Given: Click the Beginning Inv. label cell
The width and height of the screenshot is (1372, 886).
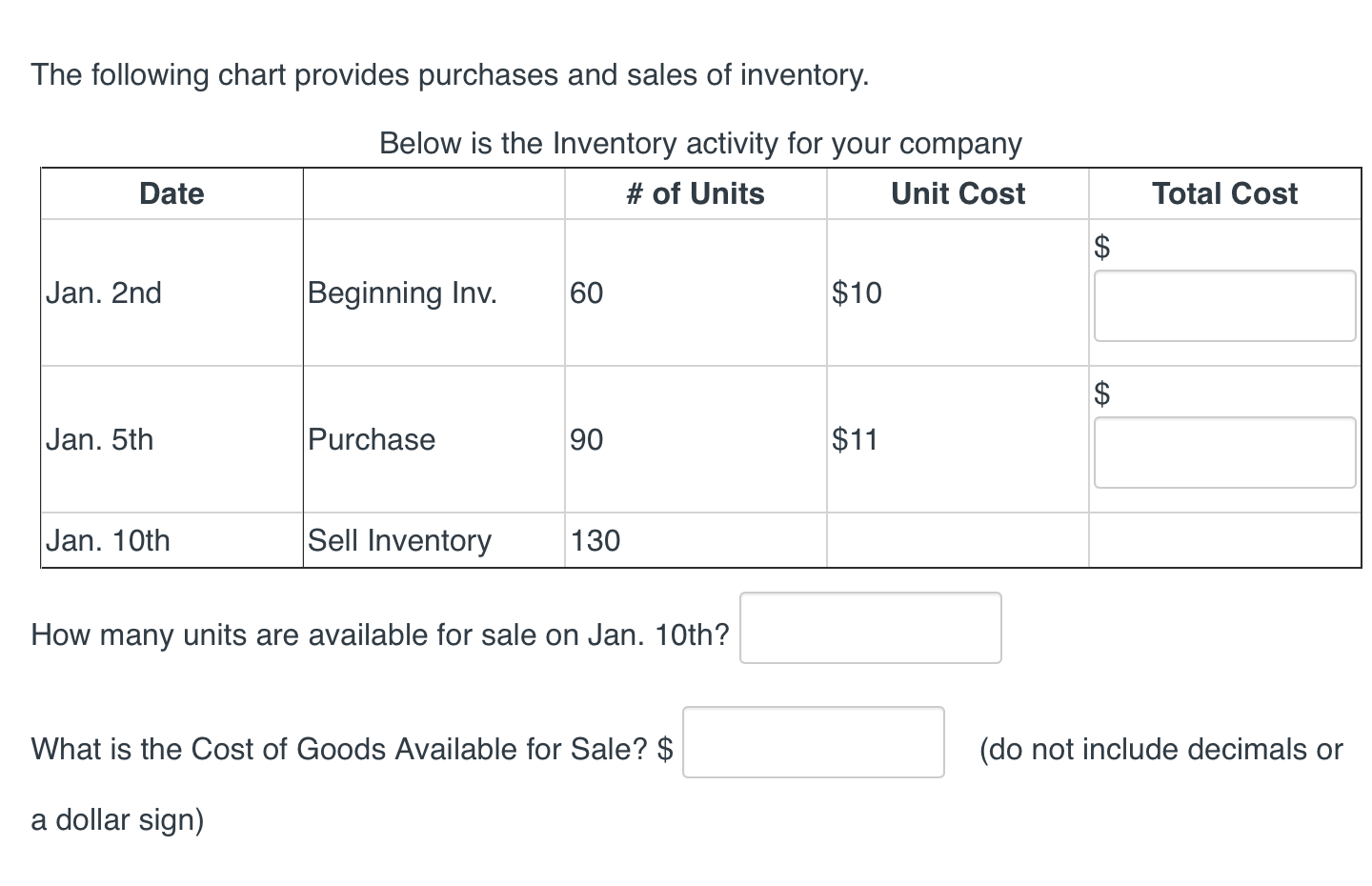Looking at the screenshot, I should tap(402, 292).
